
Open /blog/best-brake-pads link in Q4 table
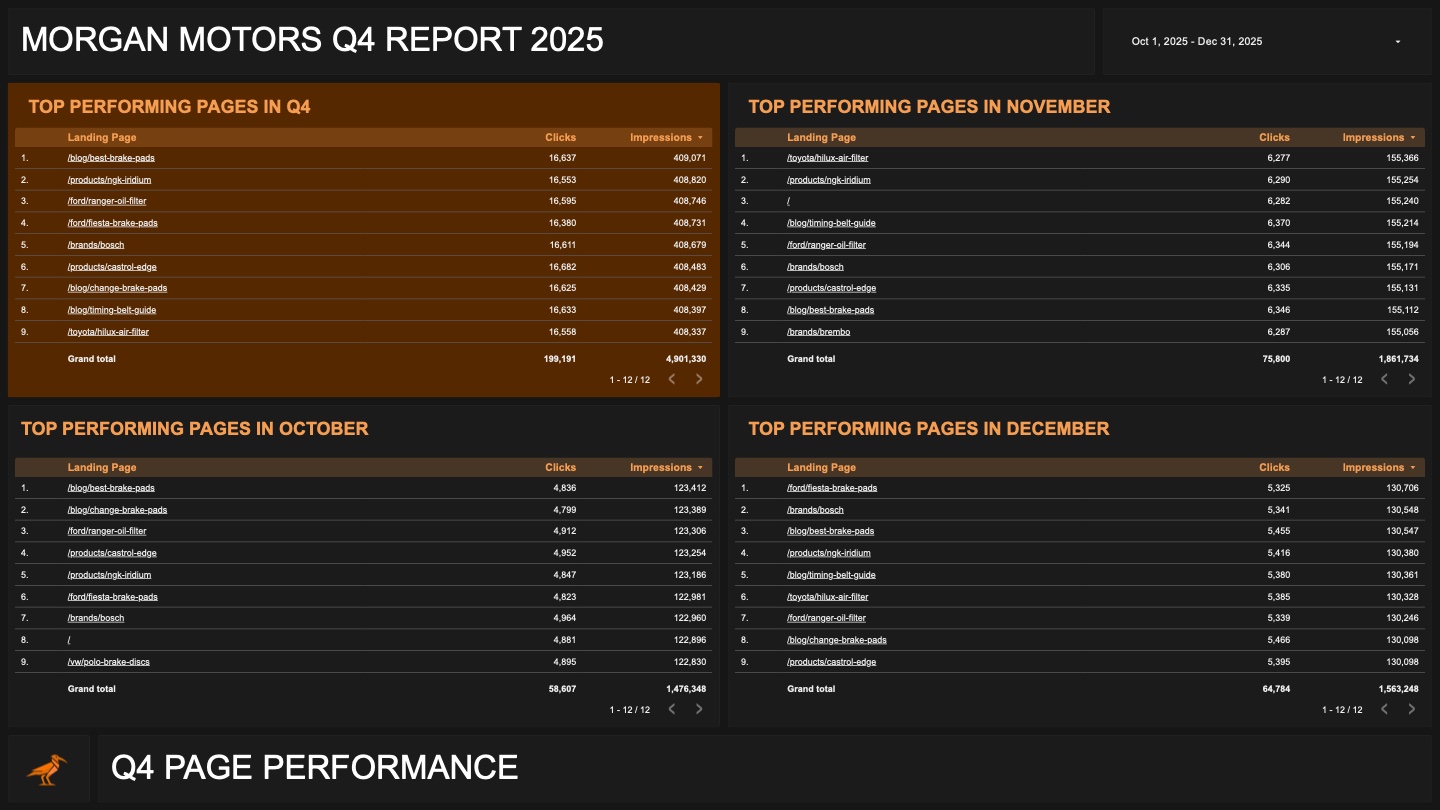point(111,158)
